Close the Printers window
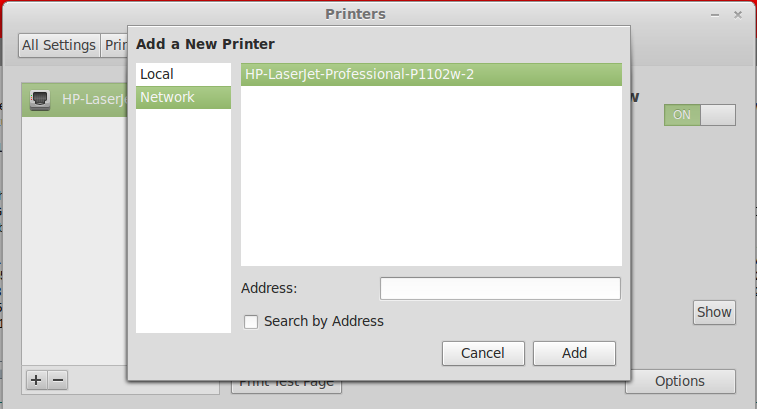The height and width of the screenshot is (409, 757). coord(738,15)
